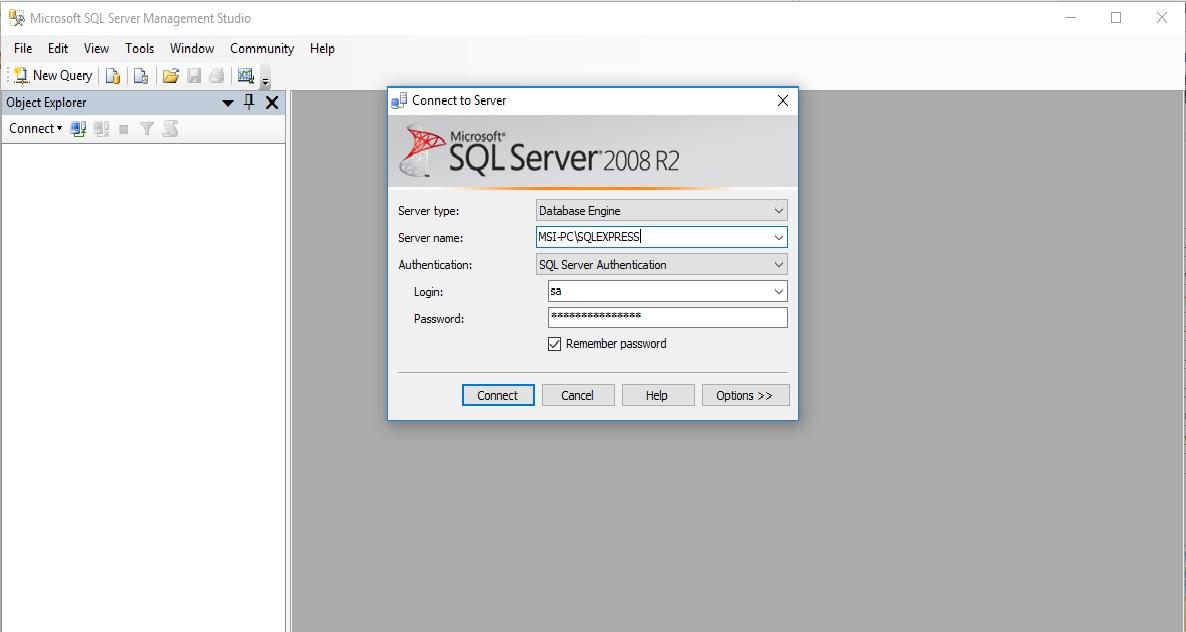Click the Save disk icon in toolbar
The width and height of the screenshot is (1186, 632).
194,76
